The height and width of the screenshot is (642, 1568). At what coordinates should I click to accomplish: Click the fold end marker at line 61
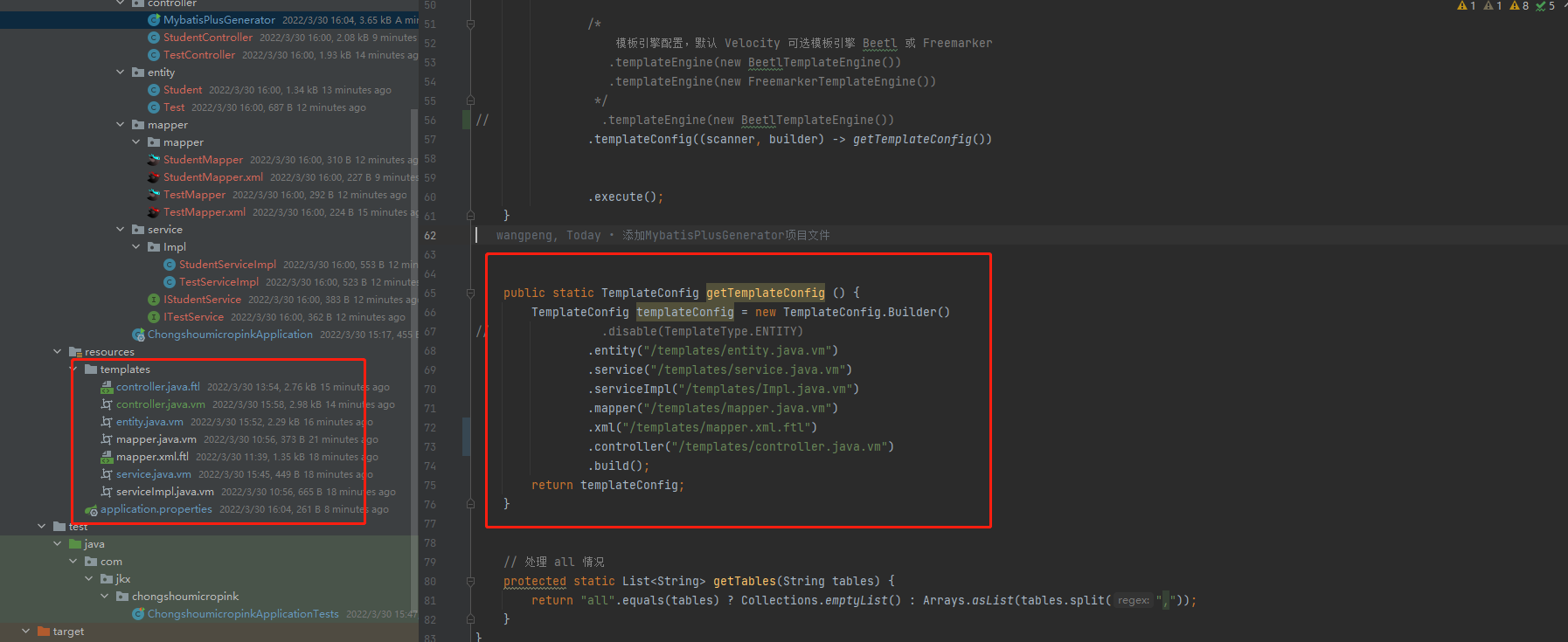470,216
